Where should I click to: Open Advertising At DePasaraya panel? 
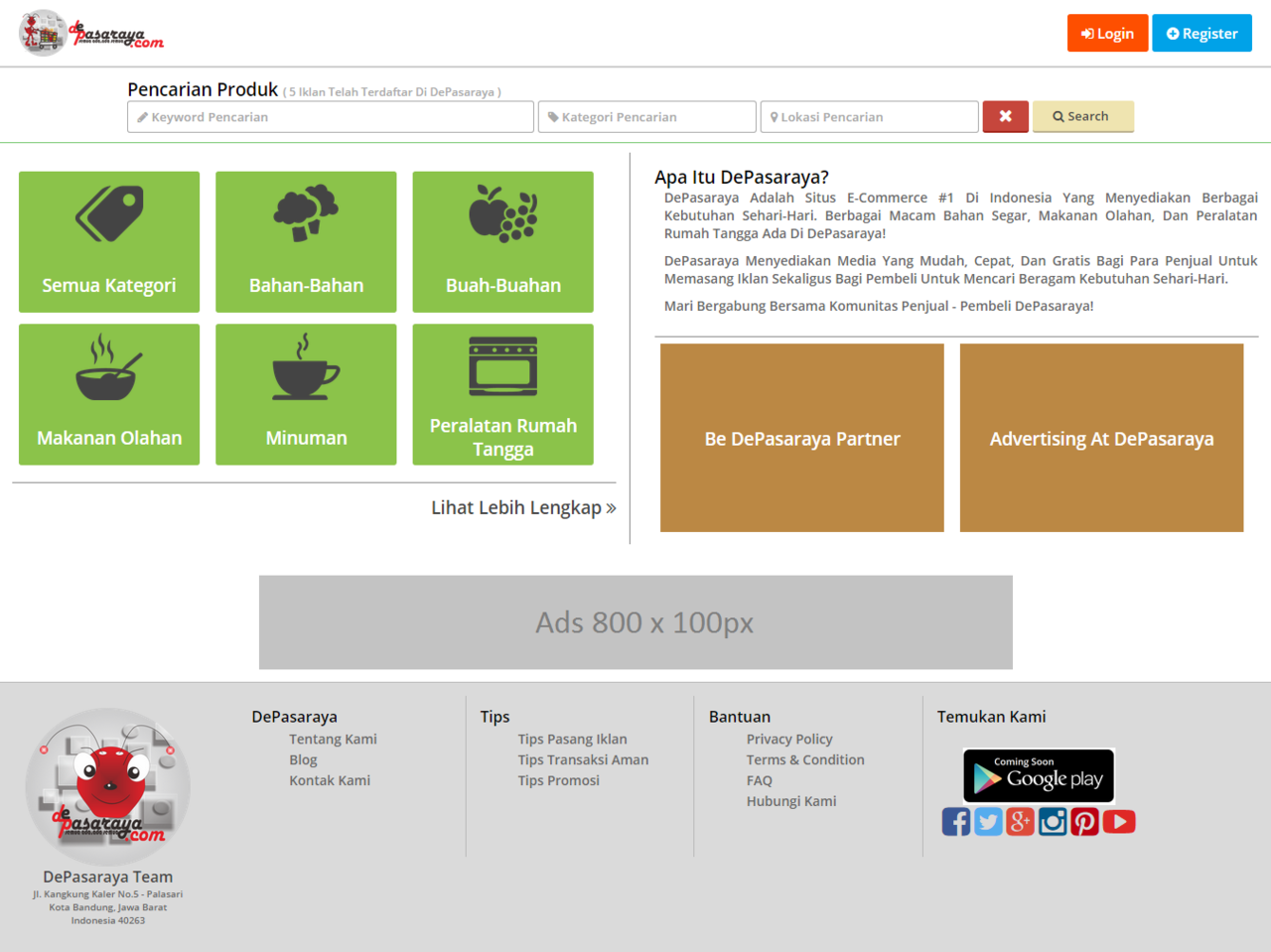[x=1102, y=438]
